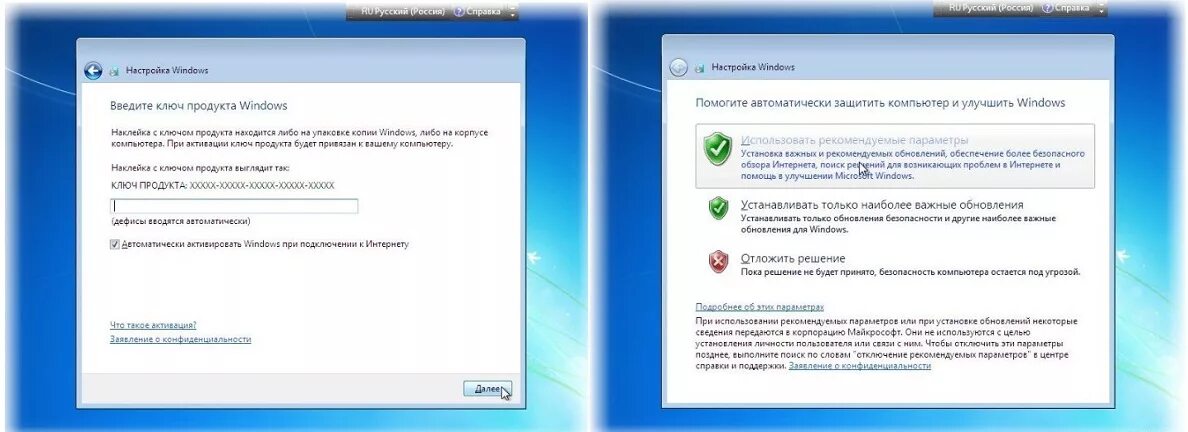Open the left window's Заявление о конфиденциальности link
This screenshot has width=1188, height=432.
(x=180, y=340)
